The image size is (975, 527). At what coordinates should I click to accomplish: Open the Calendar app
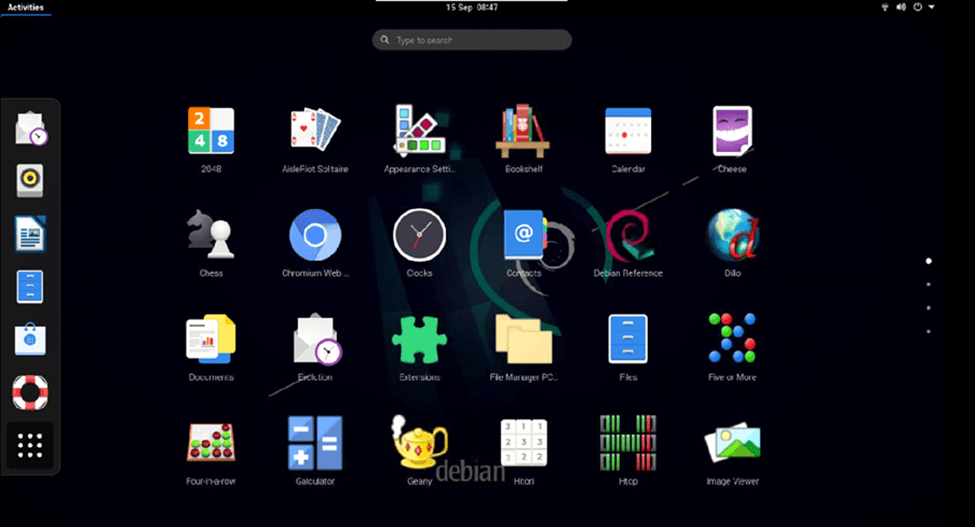[628, 131]
